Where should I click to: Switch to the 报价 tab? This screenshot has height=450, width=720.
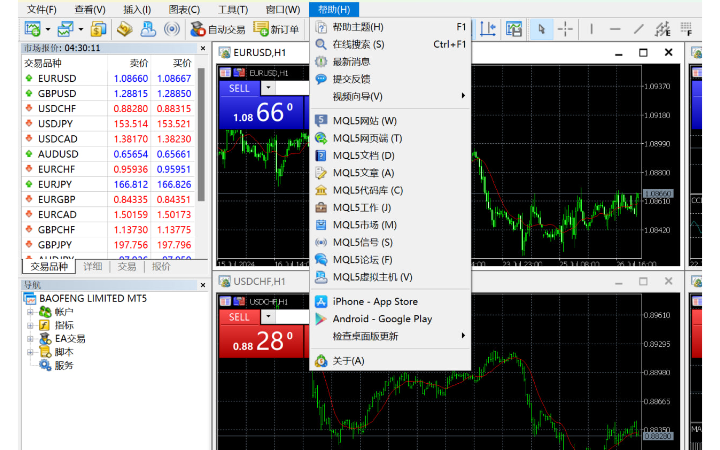click(161, 267)
